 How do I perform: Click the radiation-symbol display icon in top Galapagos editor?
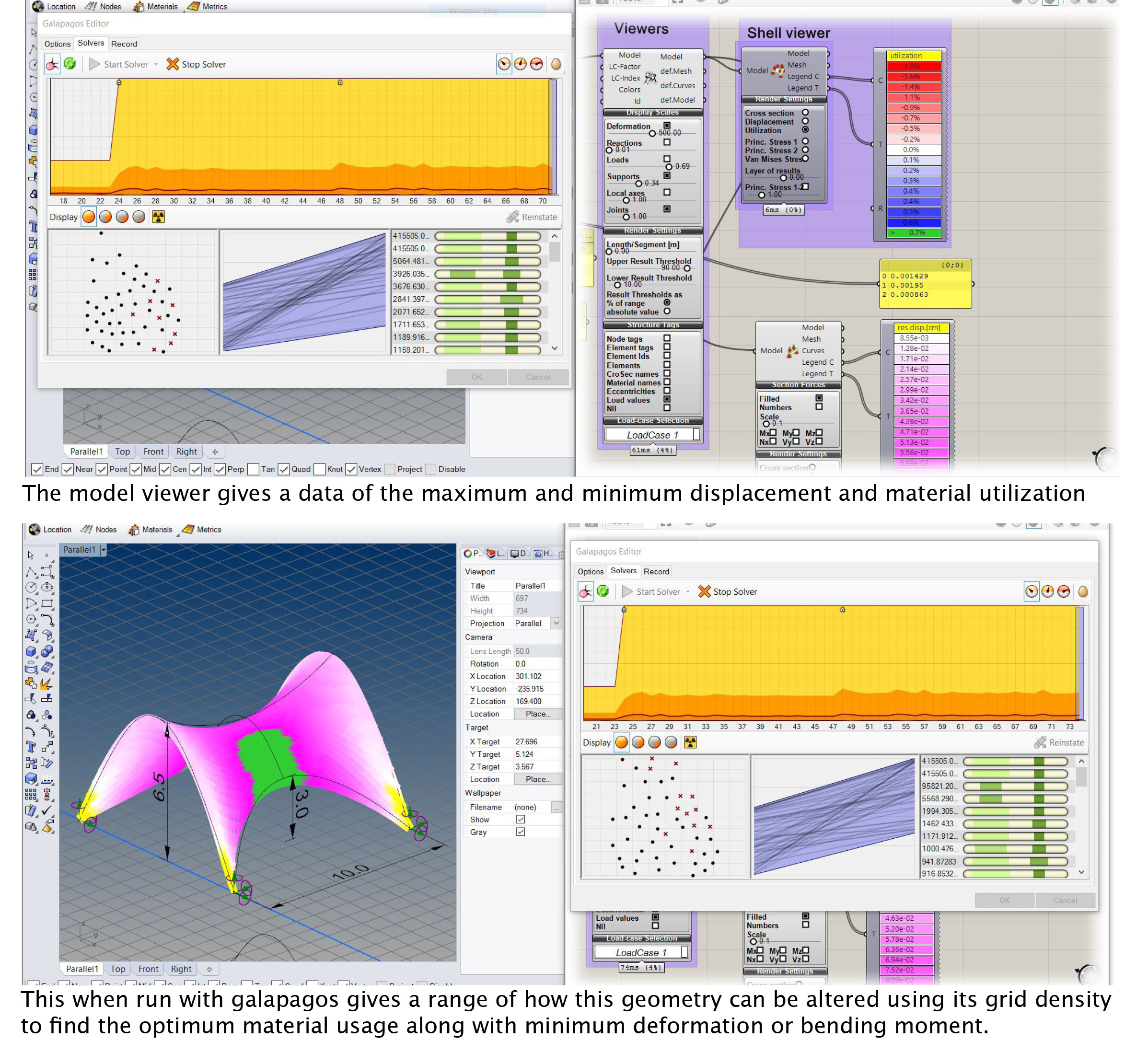158,217
